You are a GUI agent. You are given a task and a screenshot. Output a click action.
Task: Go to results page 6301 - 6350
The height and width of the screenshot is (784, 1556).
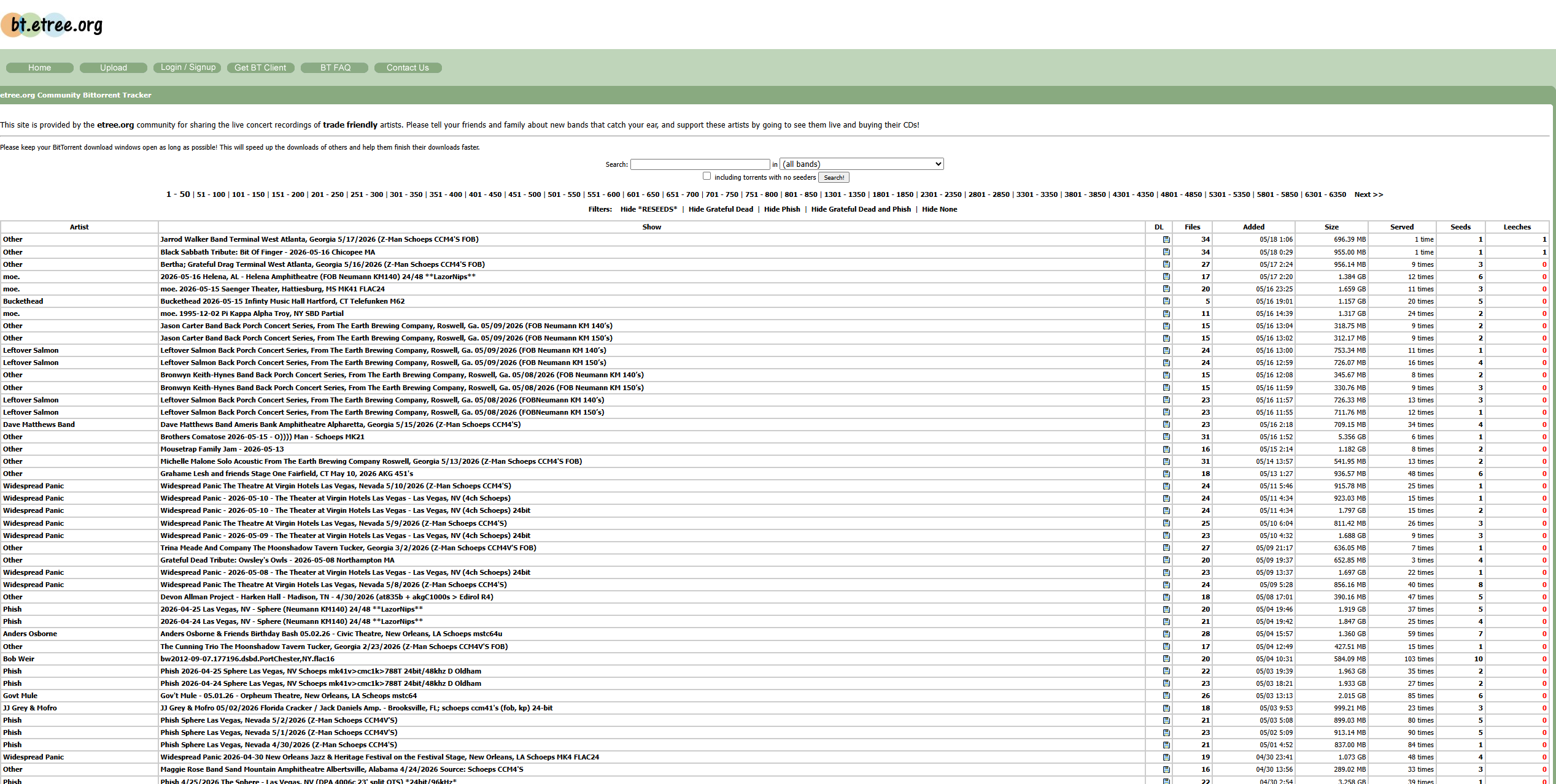(1325, 194)
